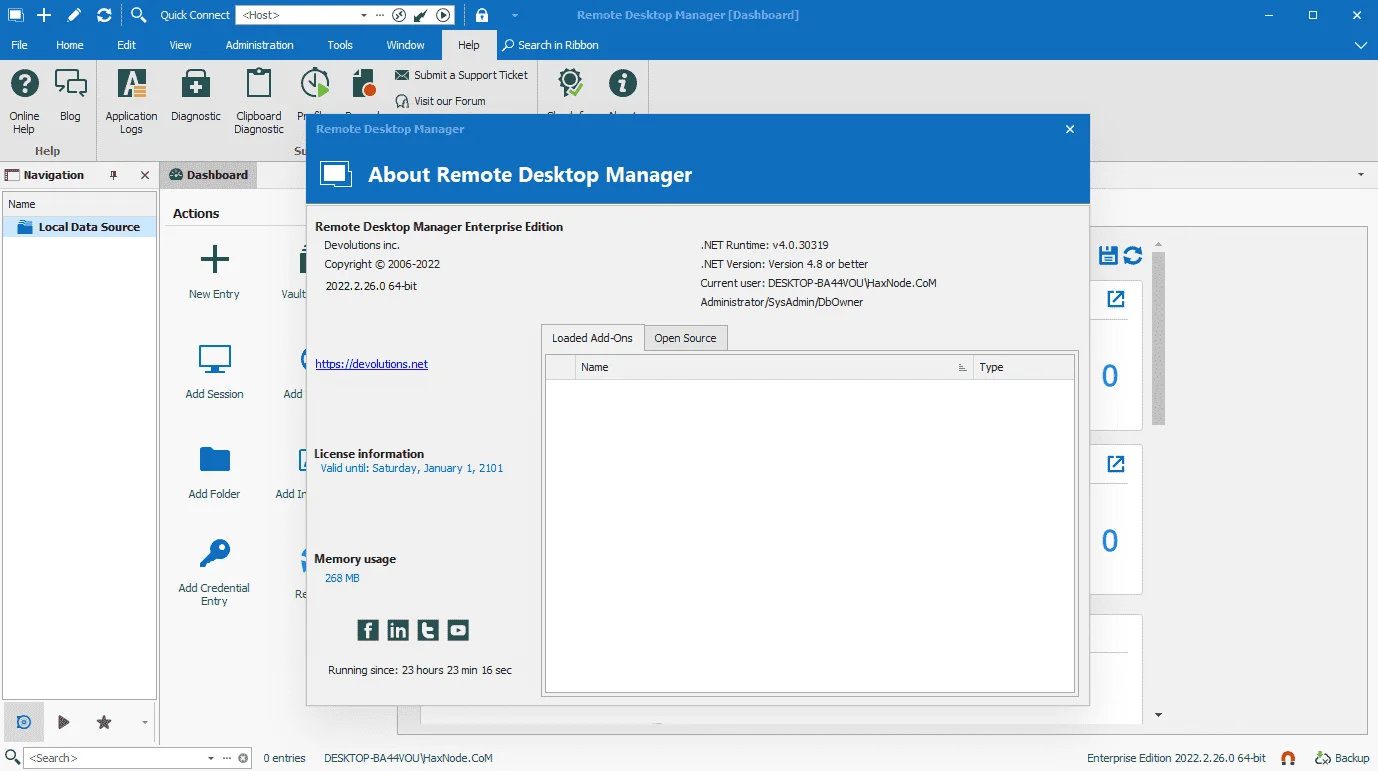1378x771 pixels.
Task: Open the navigation pane options dropdown
Action: pyautogui.click(x=145, y=722)
